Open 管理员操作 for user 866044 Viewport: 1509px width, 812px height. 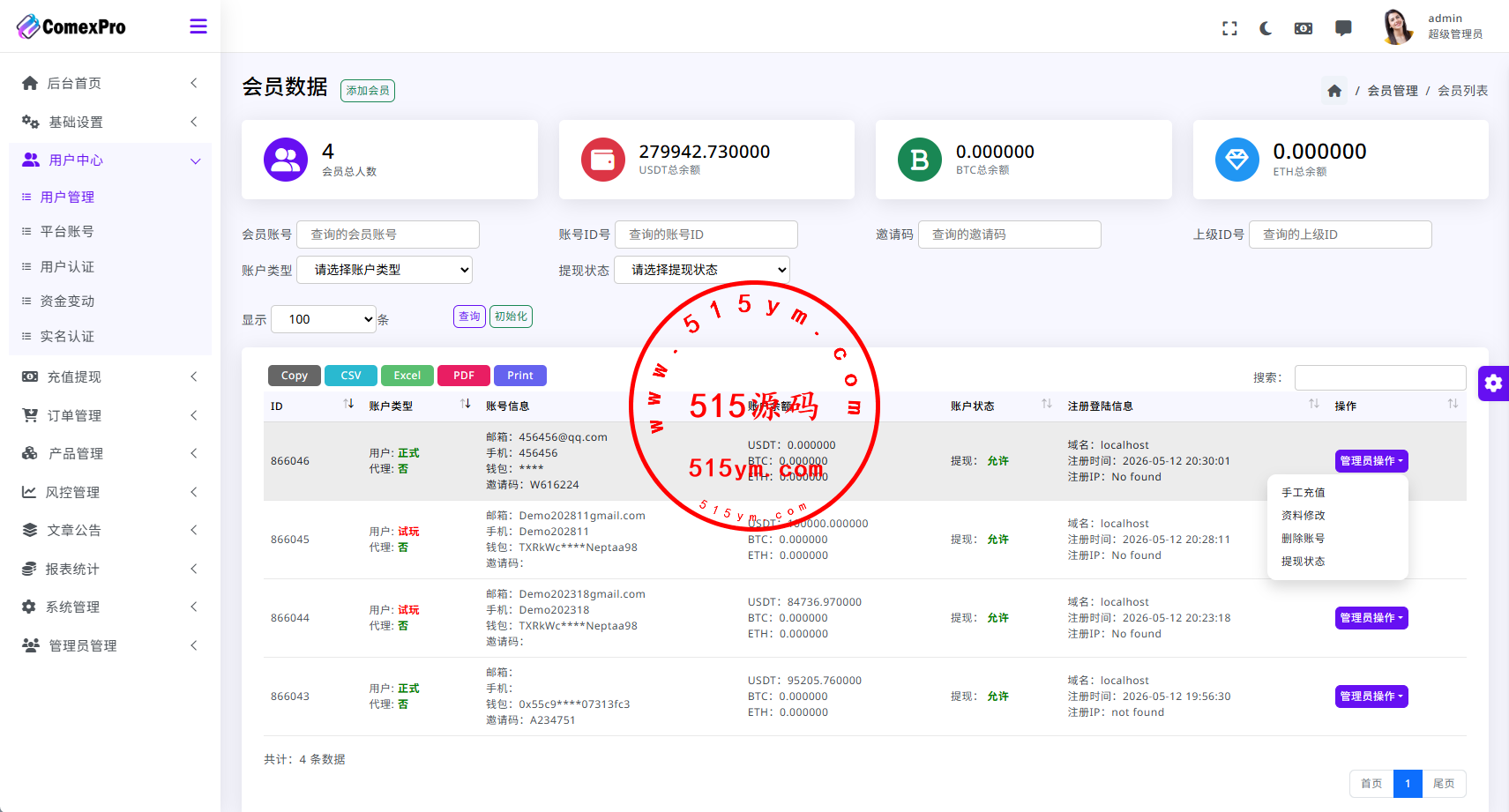click(x=1371, y=618)
